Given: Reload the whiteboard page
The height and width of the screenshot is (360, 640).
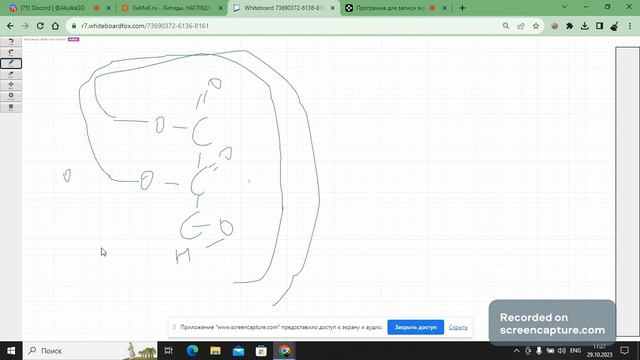Looking at the screenshot, I should point(40,26).
